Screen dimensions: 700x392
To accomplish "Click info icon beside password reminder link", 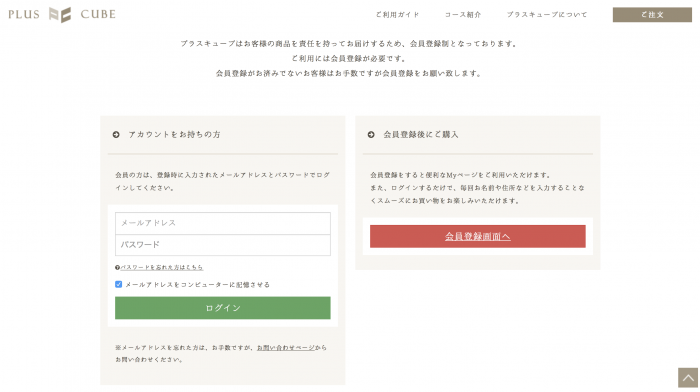I will pos(117,267).
